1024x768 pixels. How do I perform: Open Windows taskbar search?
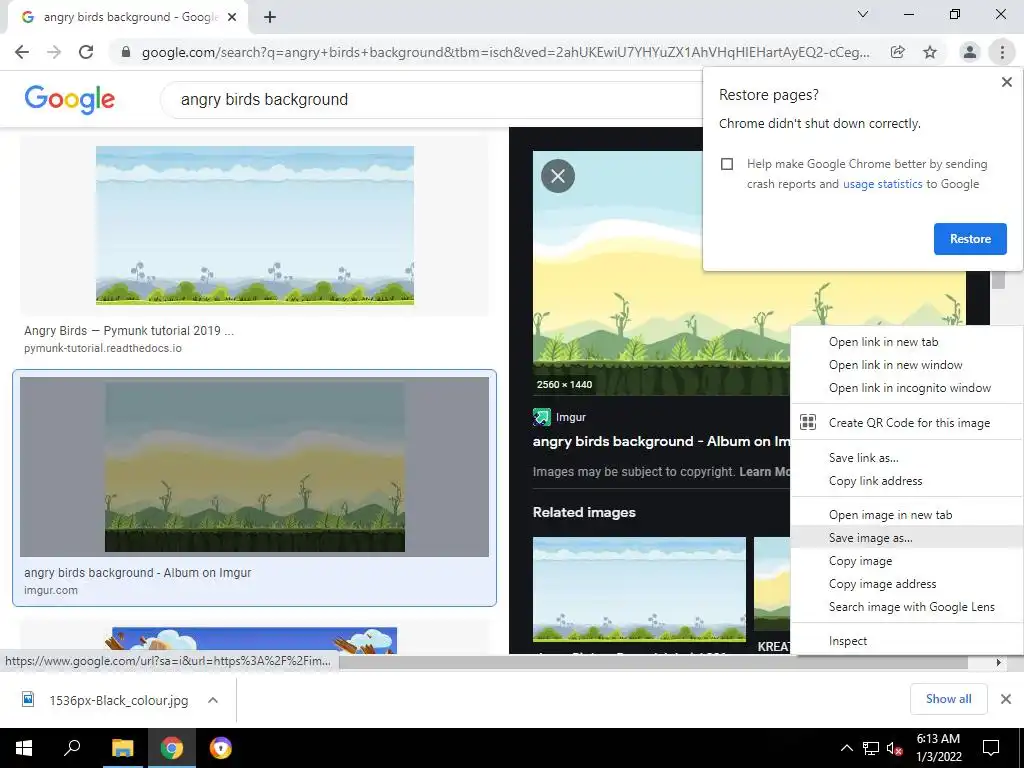tap(72, 748)
